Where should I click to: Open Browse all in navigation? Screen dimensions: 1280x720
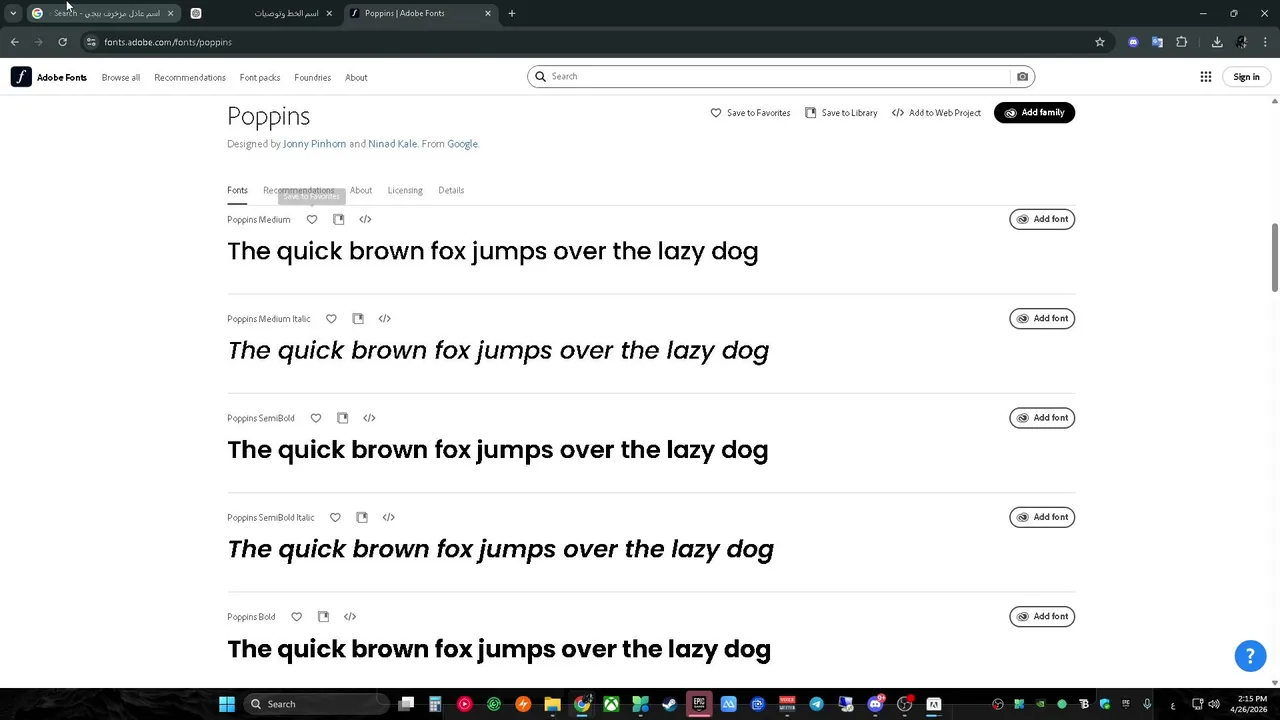(x=121, y=77)
